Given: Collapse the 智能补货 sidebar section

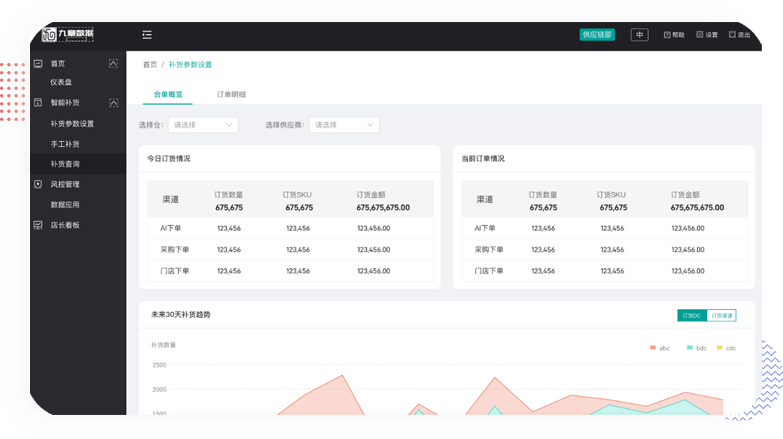Looking at the screenshot, I should (x=113, y=102).
